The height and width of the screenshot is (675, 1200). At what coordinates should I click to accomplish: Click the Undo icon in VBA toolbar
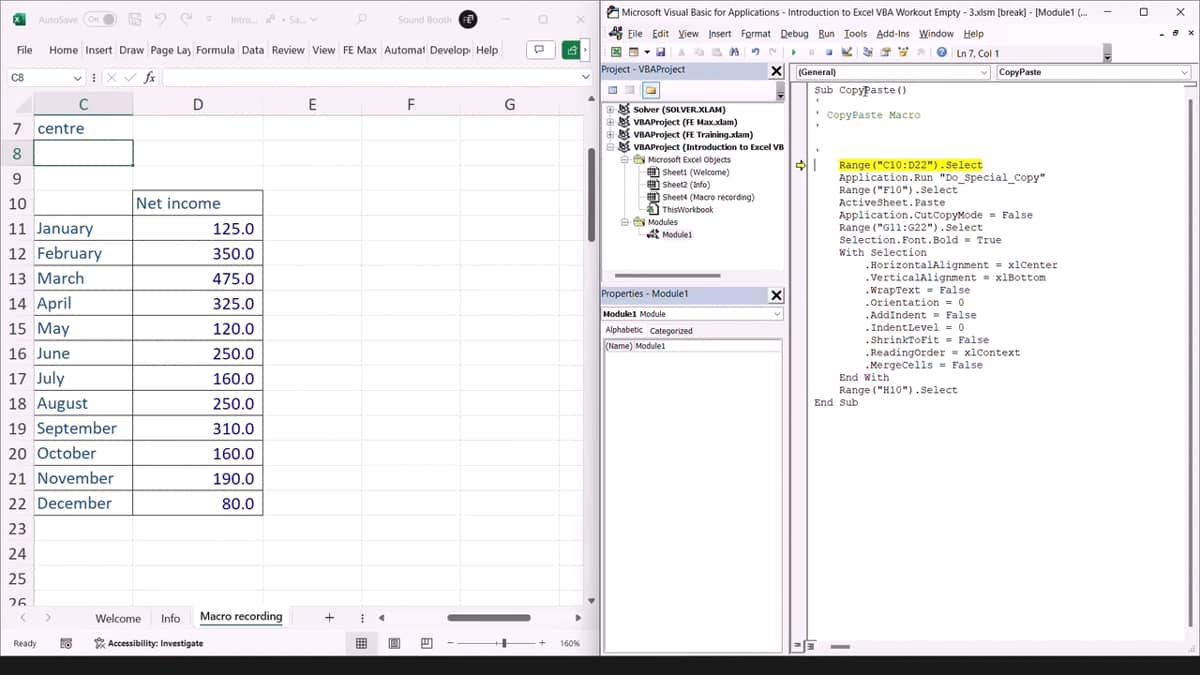(755, 53)
